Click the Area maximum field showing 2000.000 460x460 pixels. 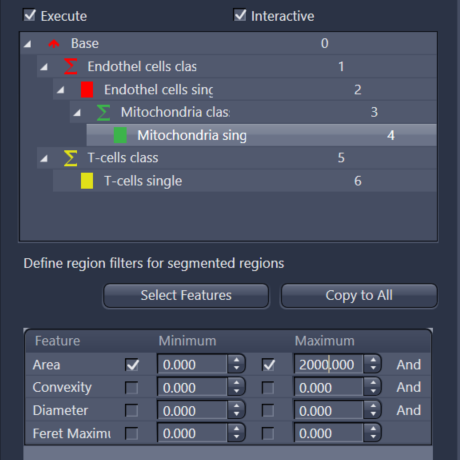[x=328, y=364]
